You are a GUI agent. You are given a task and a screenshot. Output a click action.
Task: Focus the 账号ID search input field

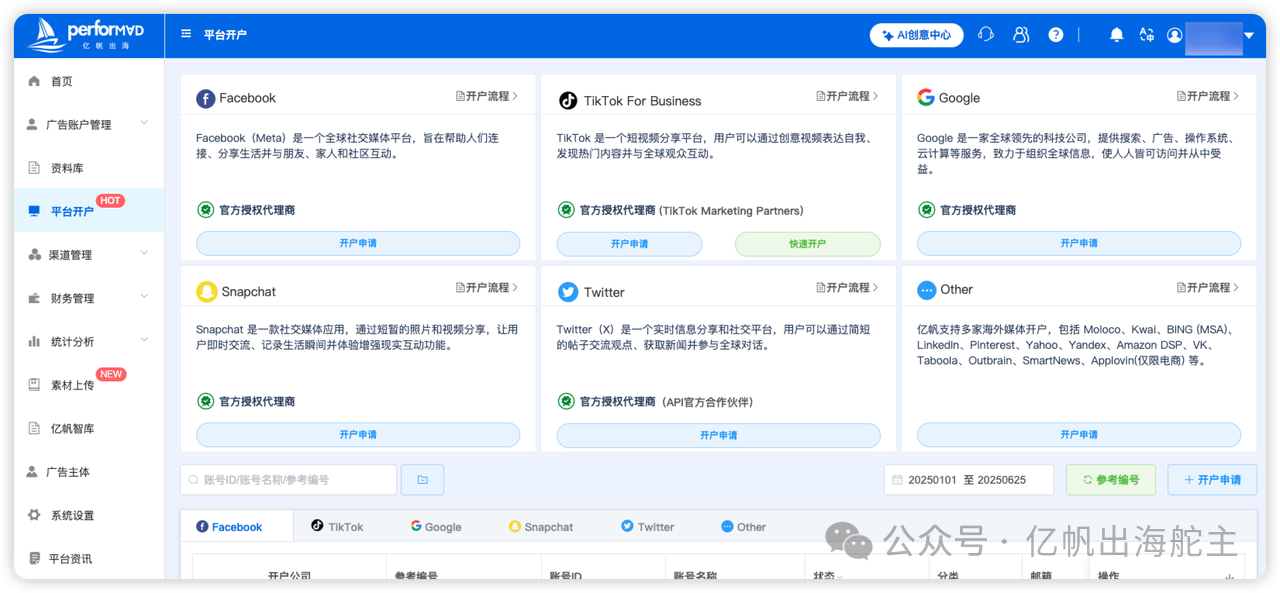pyautogui.click(x=288, y=480)
